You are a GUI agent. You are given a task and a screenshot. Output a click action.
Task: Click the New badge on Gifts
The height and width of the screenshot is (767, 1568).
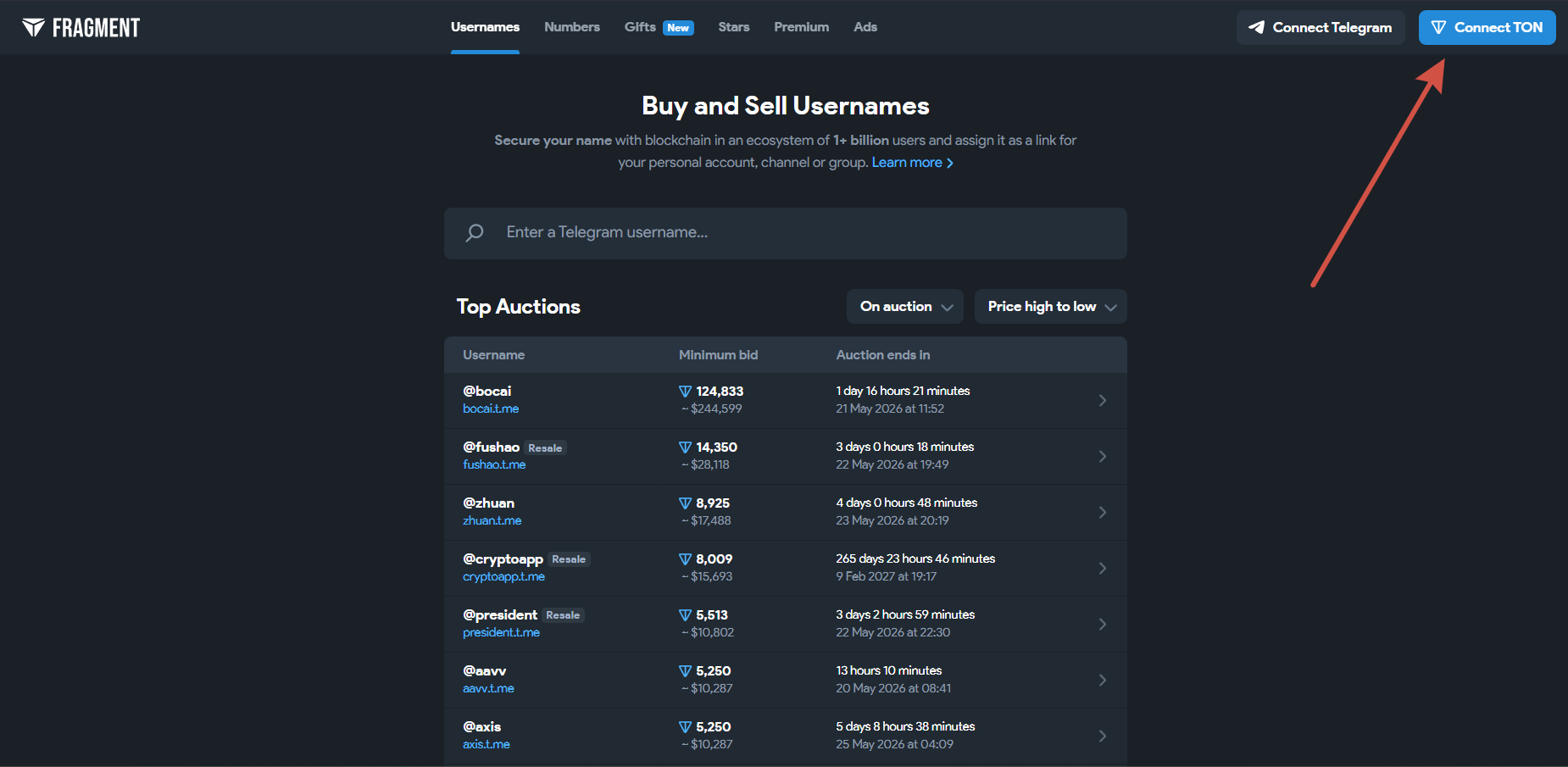point(678,28)
